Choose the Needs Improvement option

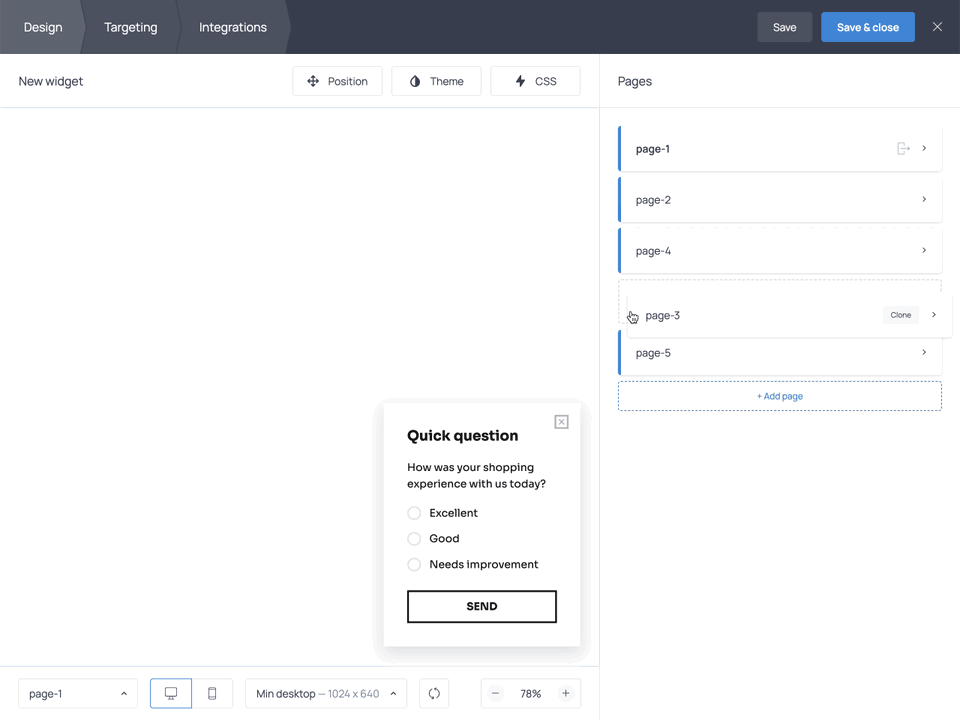click(414, 564)
